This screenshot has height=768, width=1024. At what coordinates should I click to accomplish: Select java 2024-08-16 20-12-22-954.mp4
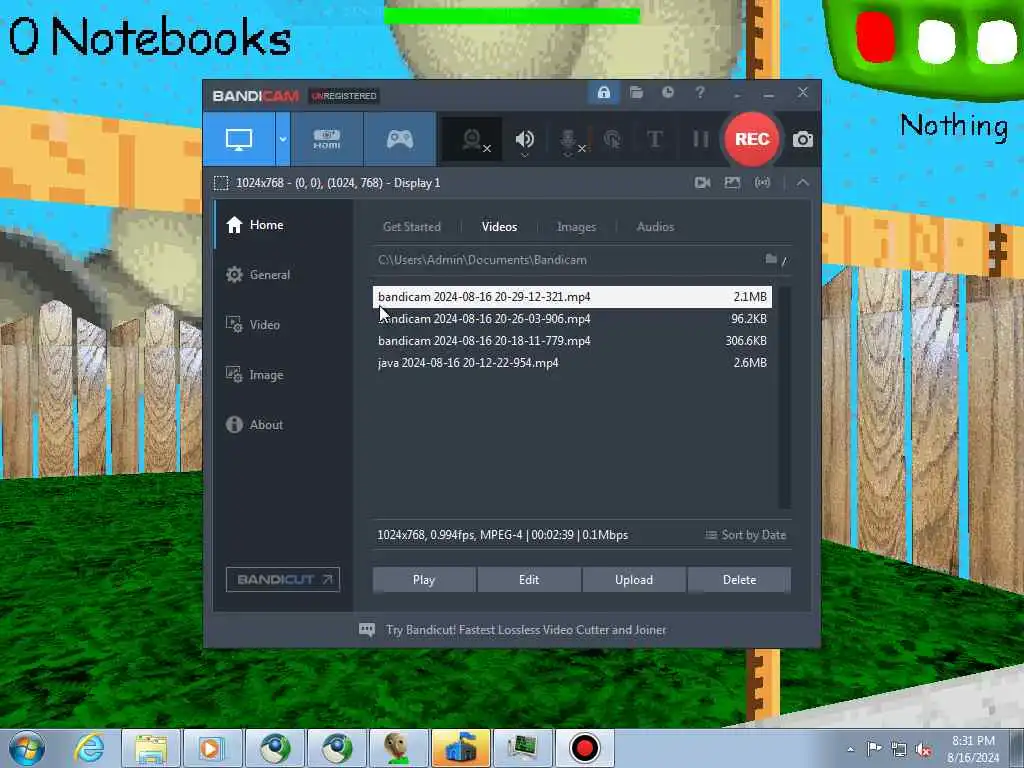572,362
